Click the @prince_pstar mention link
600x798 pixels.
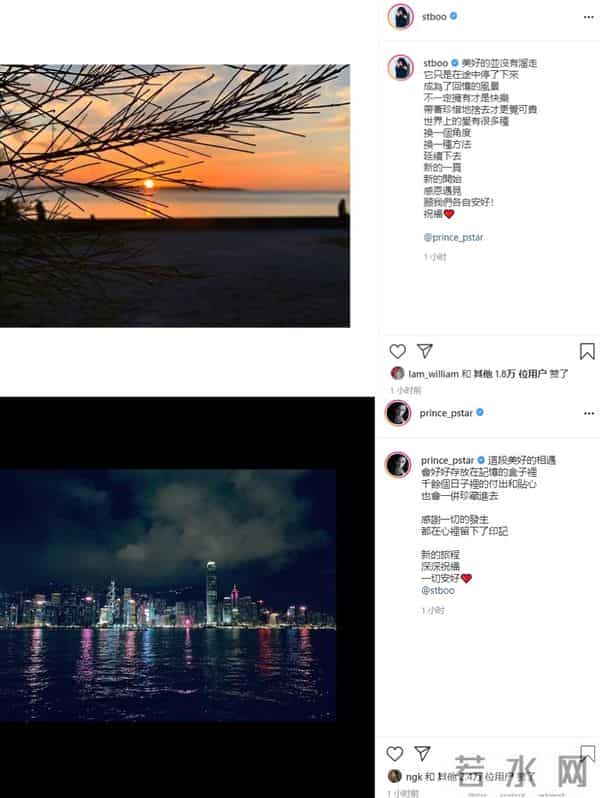[x=453, y=237]
